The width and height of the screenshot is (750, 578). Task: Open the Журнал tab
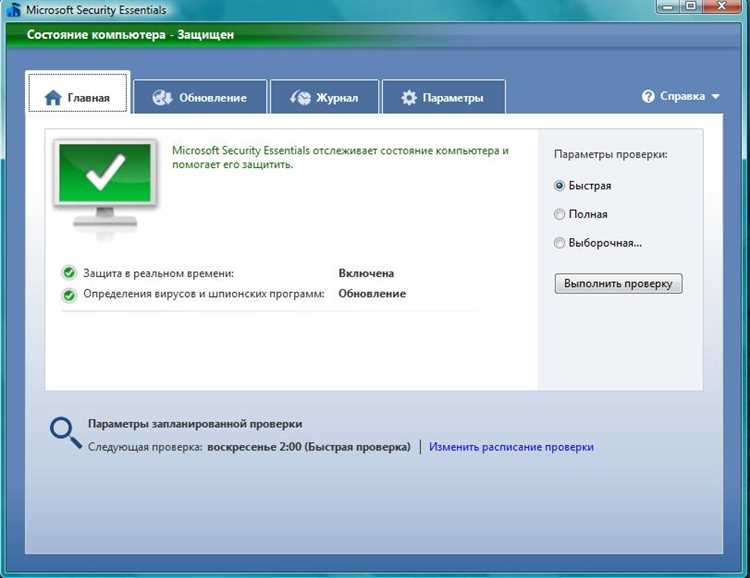[324, 97]
